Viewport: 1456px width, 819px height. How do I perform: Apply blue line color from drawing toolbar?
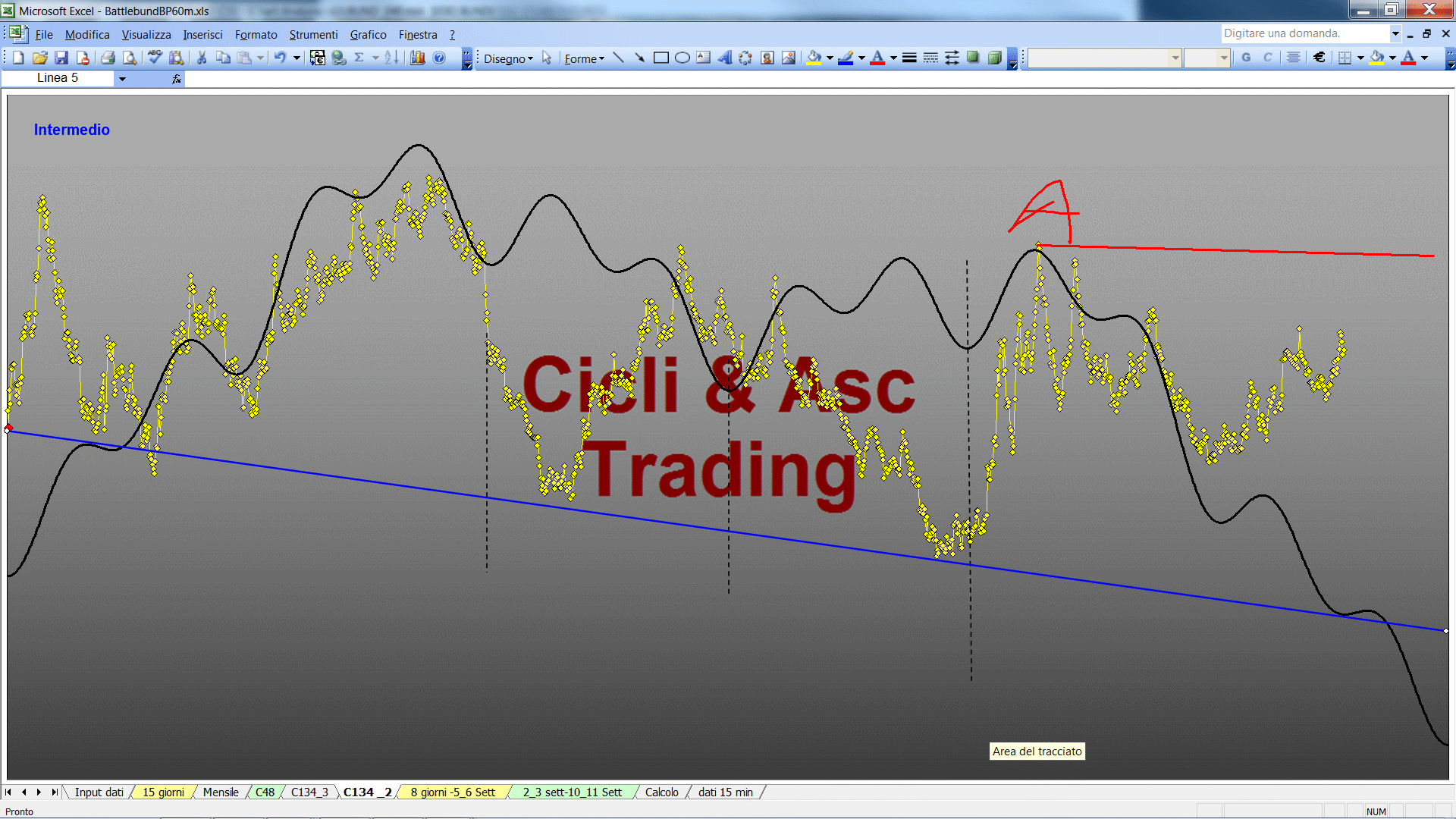846,58
